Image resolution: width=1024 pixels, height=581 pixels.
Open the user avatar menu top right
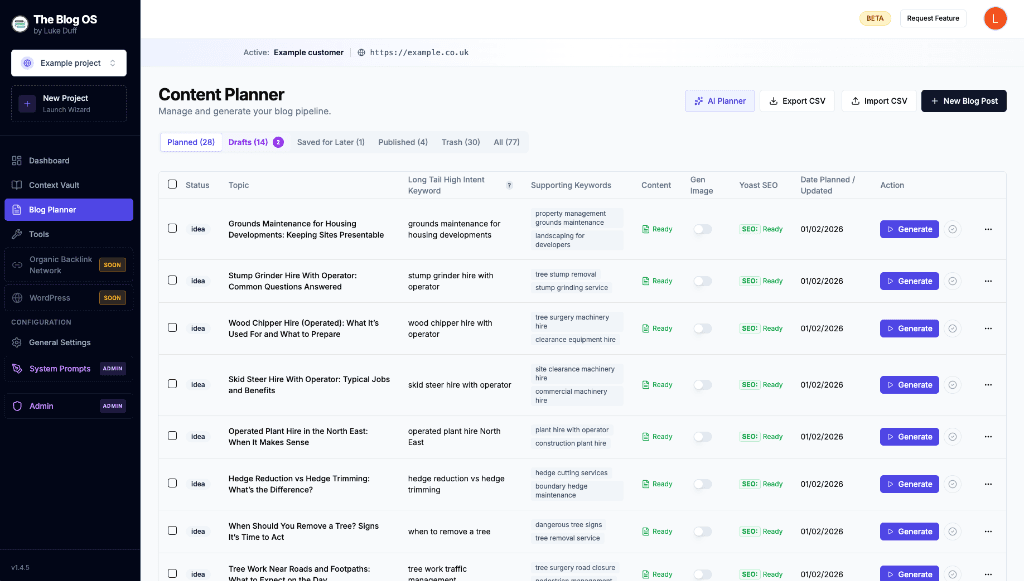click(995, 18)
